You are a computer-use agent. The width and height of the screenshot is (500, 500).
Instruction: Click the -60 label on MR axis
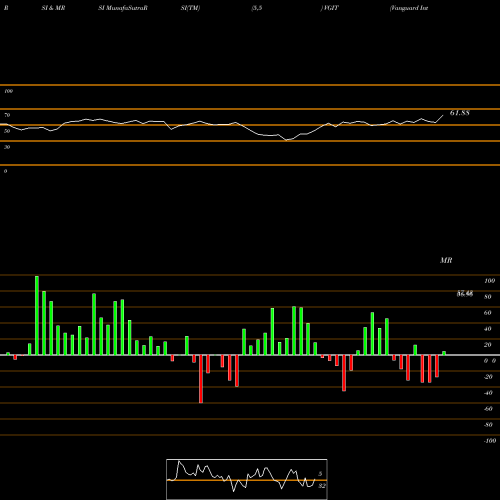(488, 409)
